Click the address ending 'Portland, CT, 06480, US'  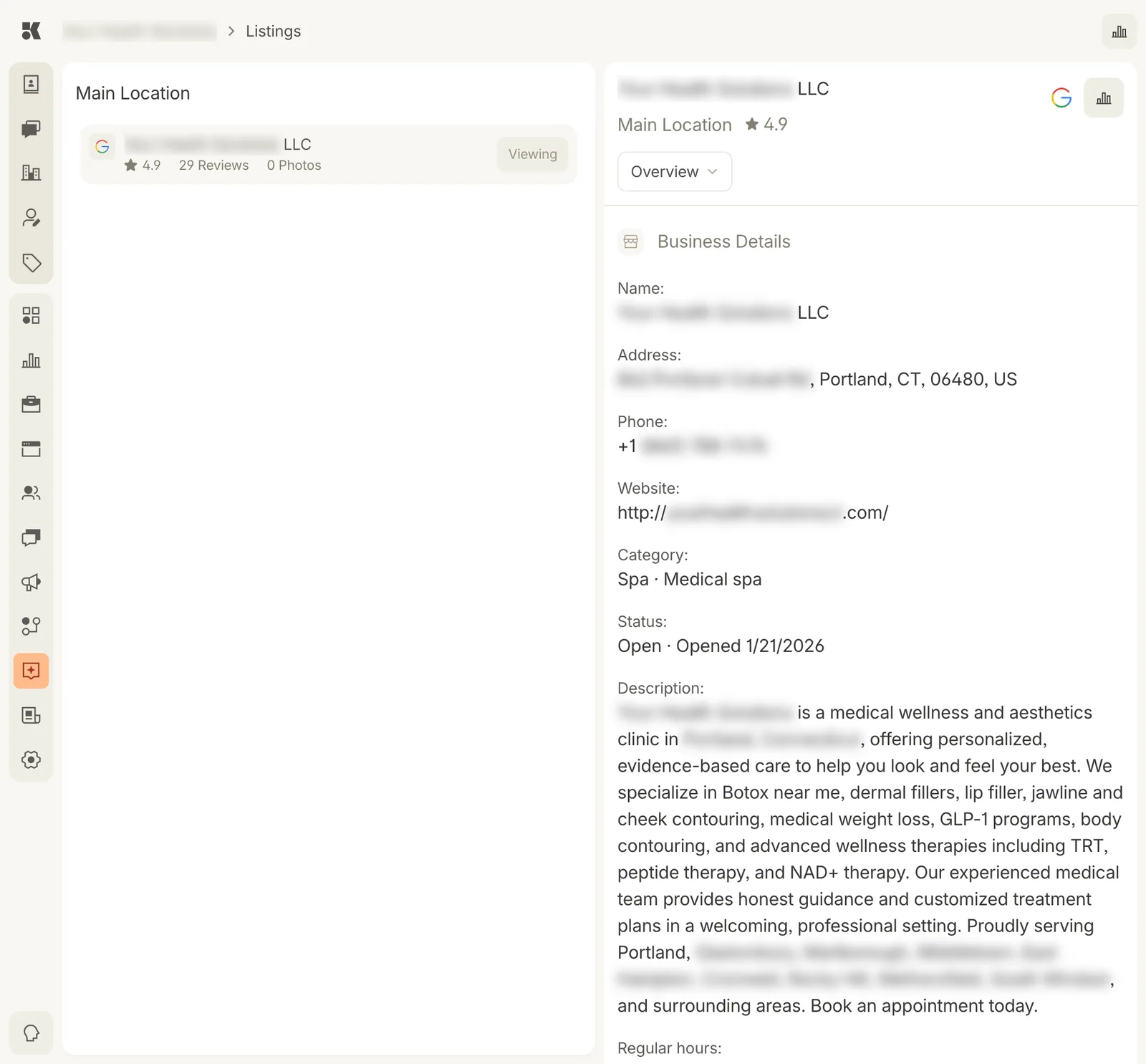point(817,379)
